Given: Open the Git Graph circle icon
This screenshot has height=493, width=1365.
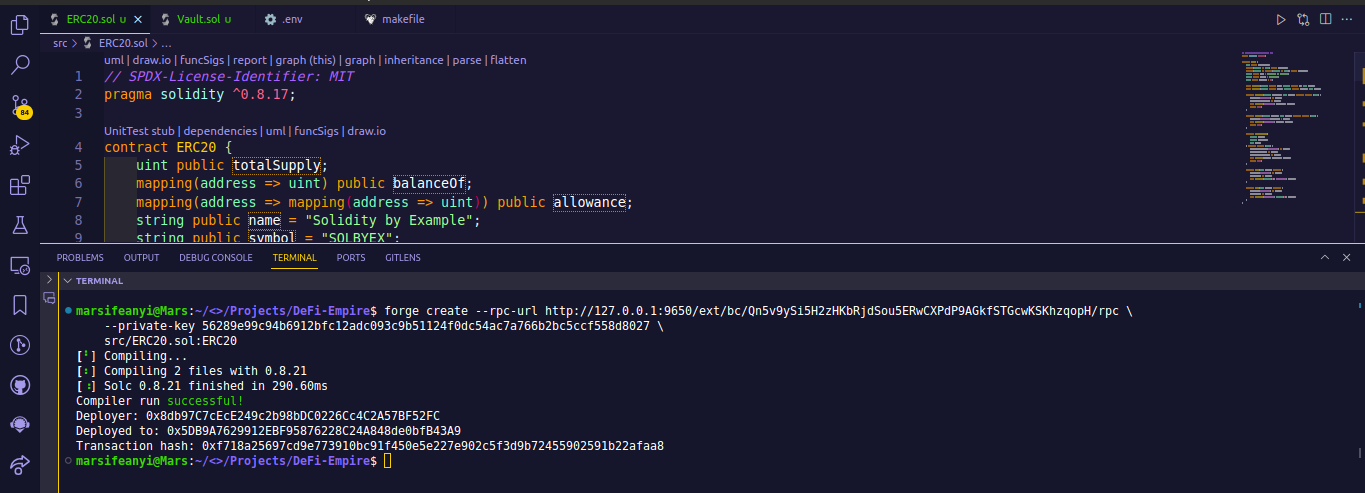Looking at the screenshot, I should [x=19, y=345].
